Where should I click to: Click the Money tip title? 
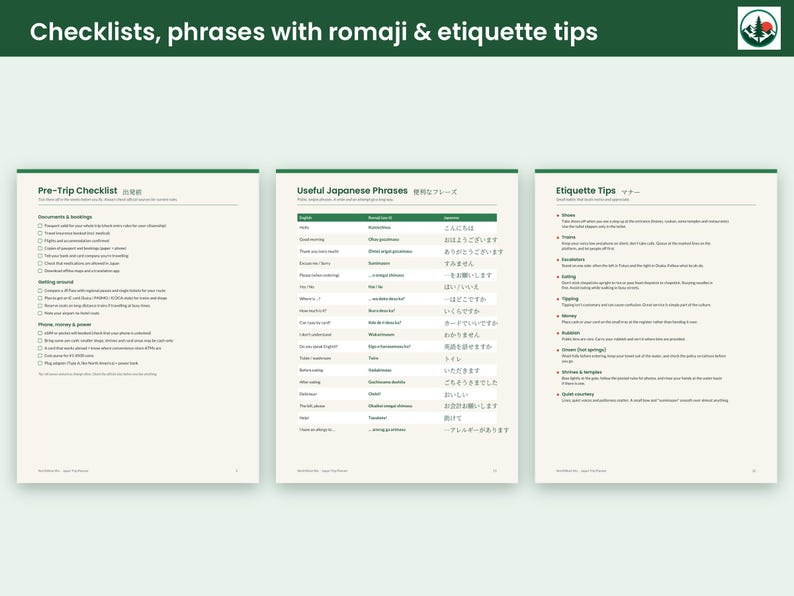point(569,316)
